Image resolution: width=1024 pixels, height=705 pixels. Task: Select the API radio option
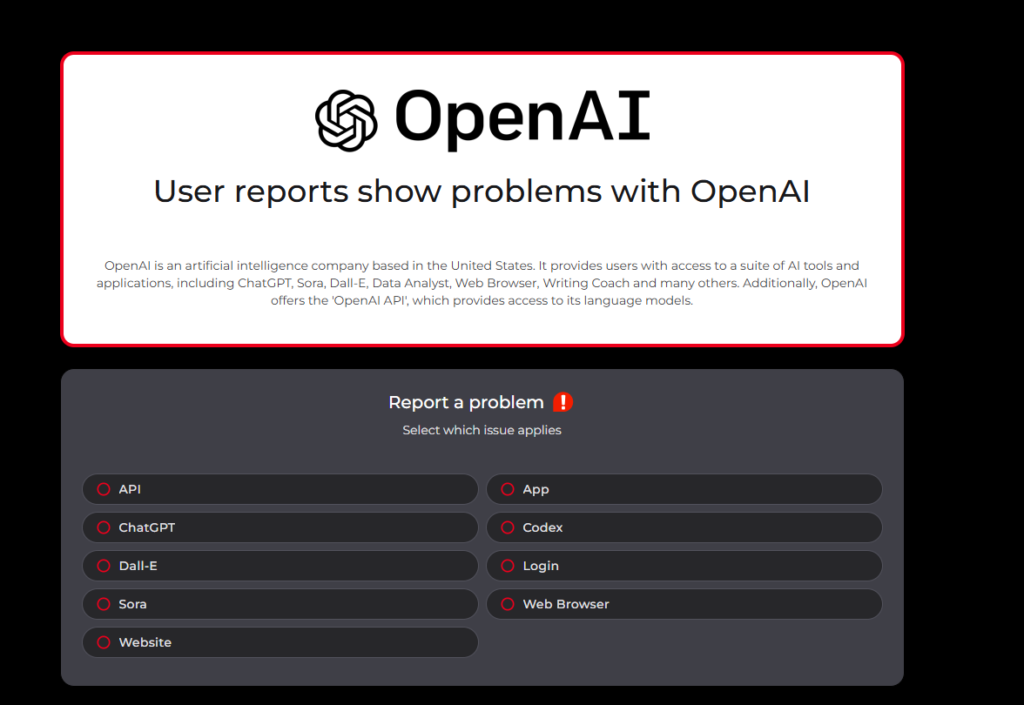tap(103, 489)
